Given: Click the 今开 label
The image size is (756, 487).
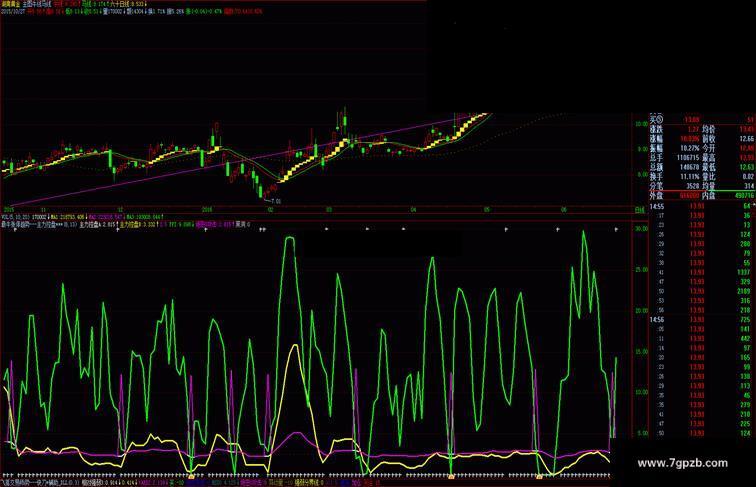Looking at the screenshot, I should point(709,148).
